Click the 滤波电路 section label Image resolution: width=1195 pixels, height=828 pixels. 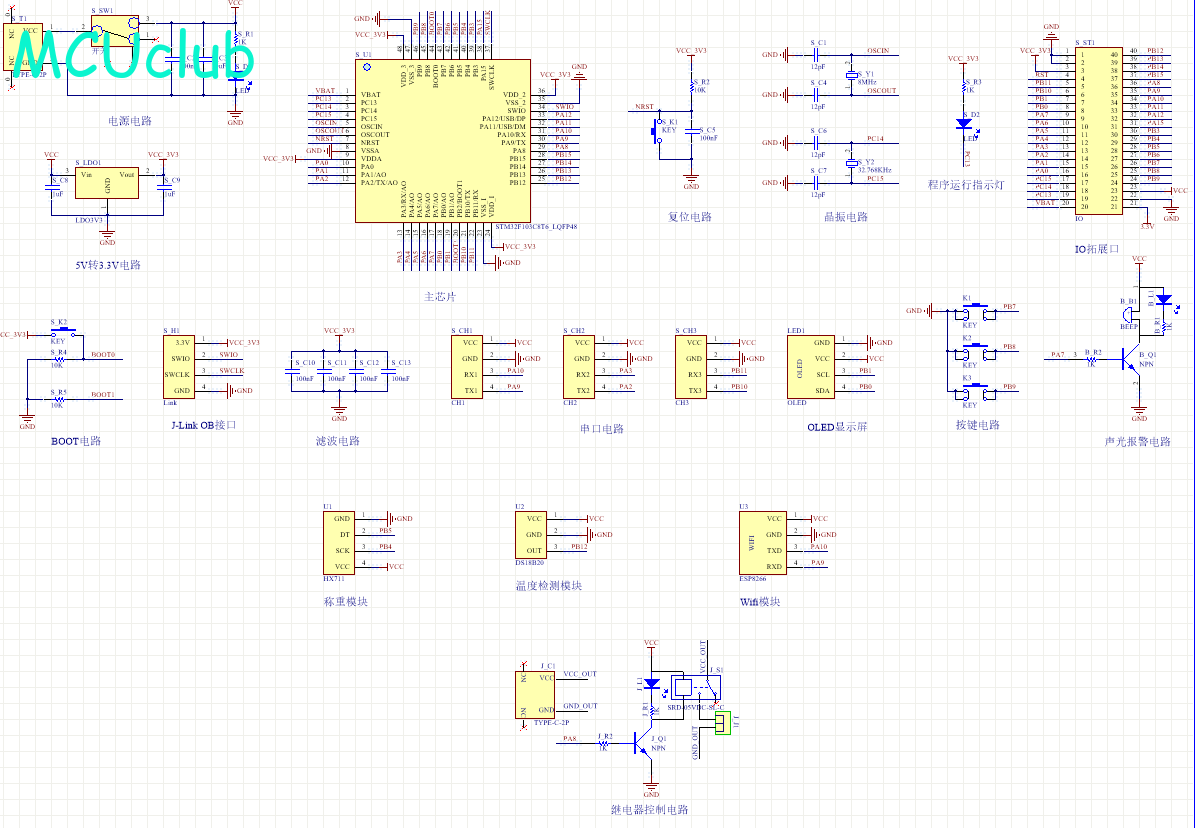338,441
